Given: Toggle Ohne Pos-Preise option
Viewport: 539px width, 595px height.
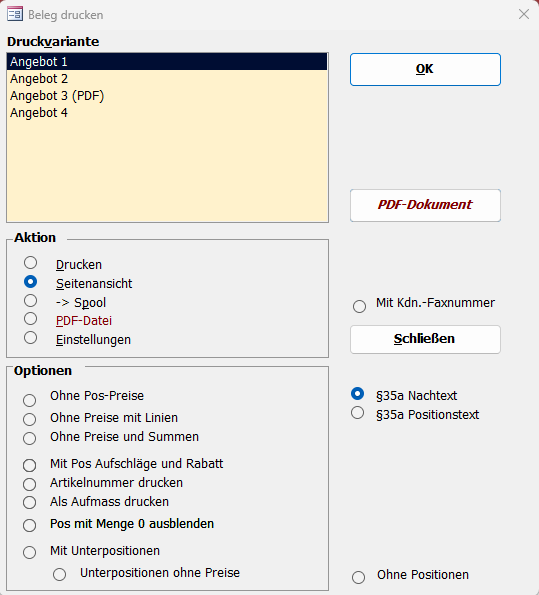Looking at the screenshot, I should tap(29, 400).
